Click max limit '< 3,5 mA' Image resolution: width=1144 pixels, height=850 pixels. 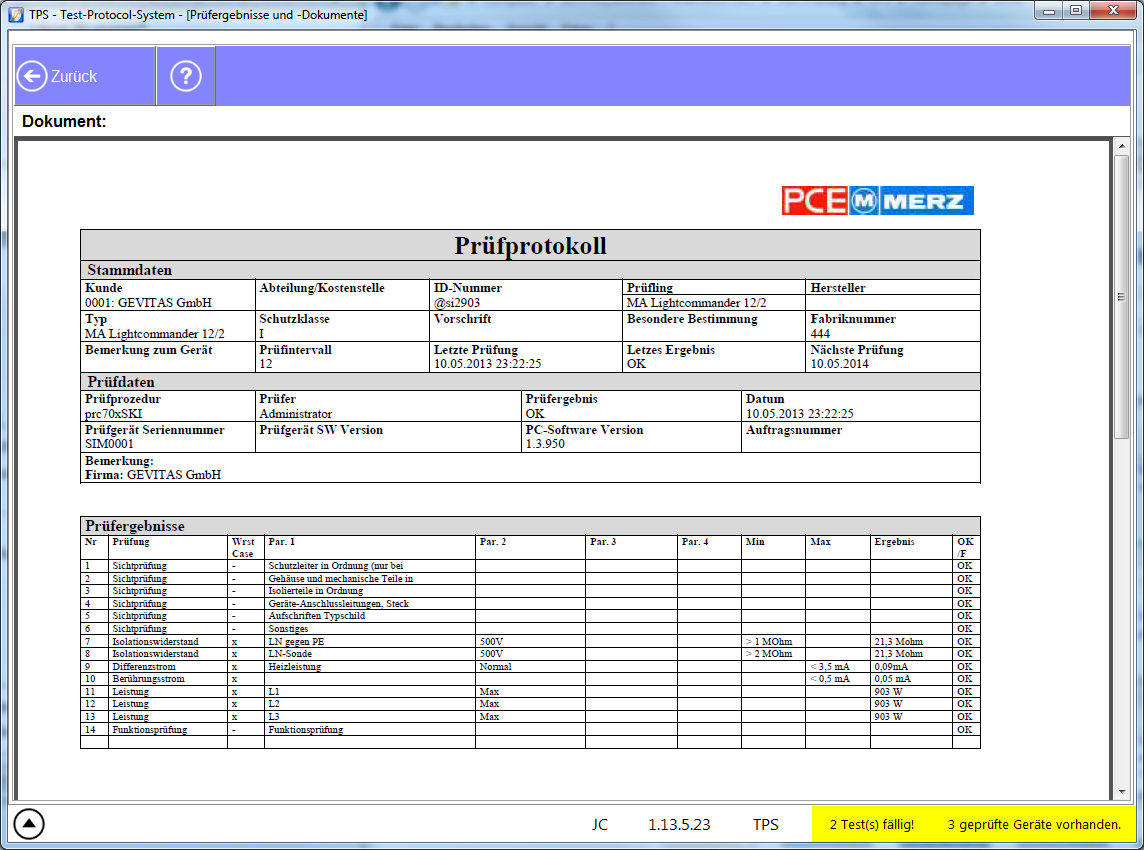pyautogui.click(x=830, y=667)
